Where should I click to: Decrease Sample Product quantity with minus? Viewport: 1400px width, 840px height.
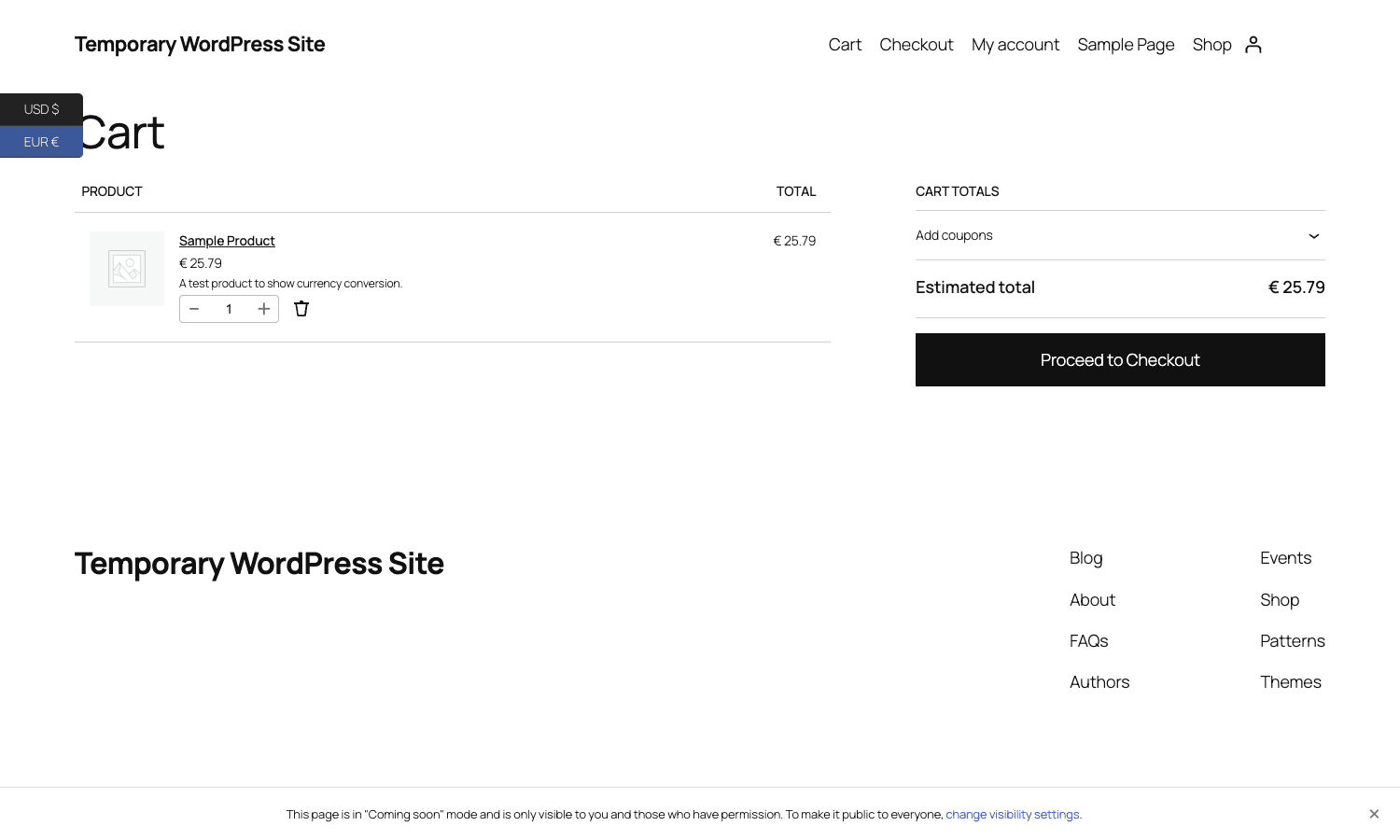coord(194,309)
